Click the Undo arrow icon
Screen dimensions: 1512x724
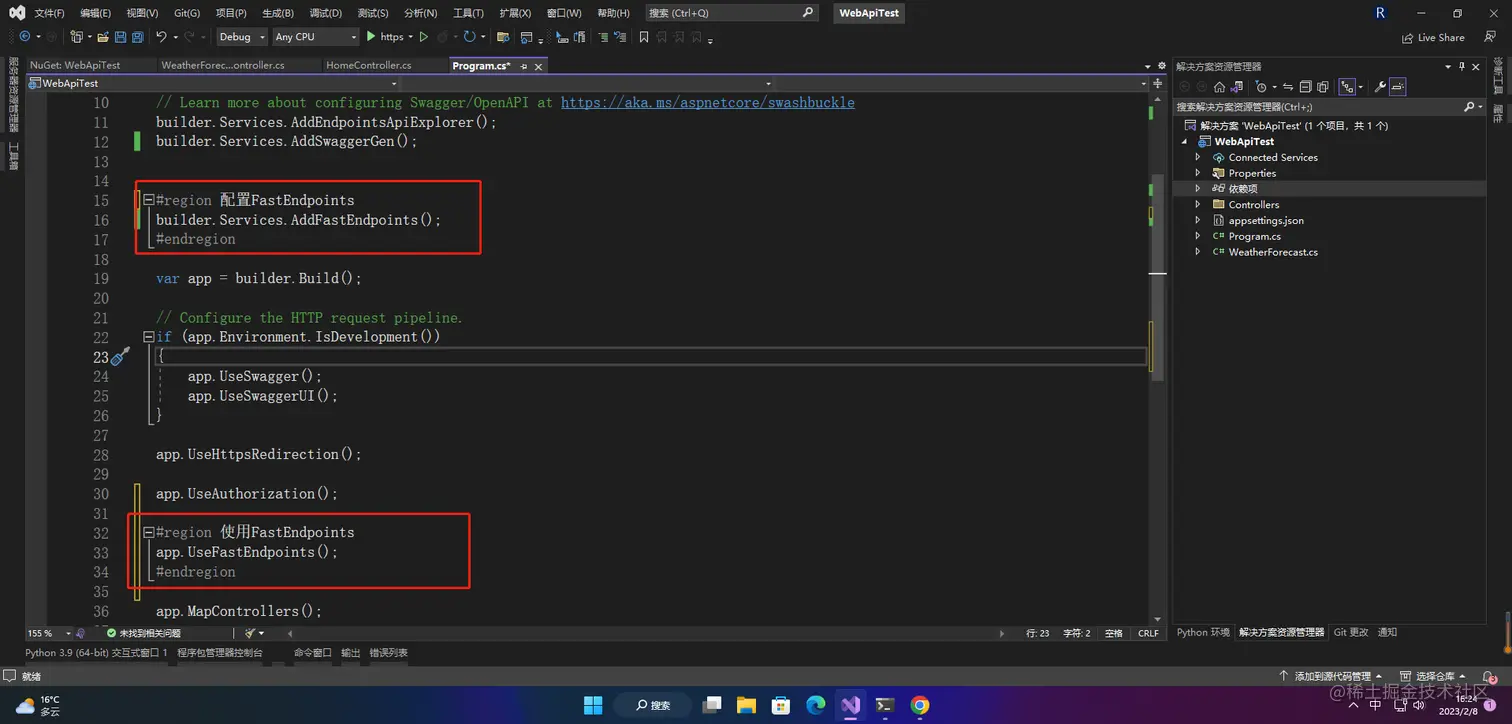[161, 37]
